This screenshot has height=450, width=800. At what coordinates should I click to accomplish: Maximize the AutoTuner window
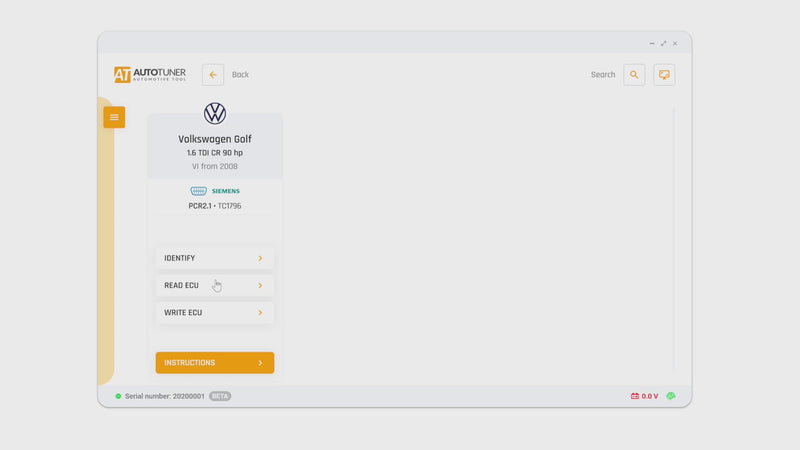663,44
